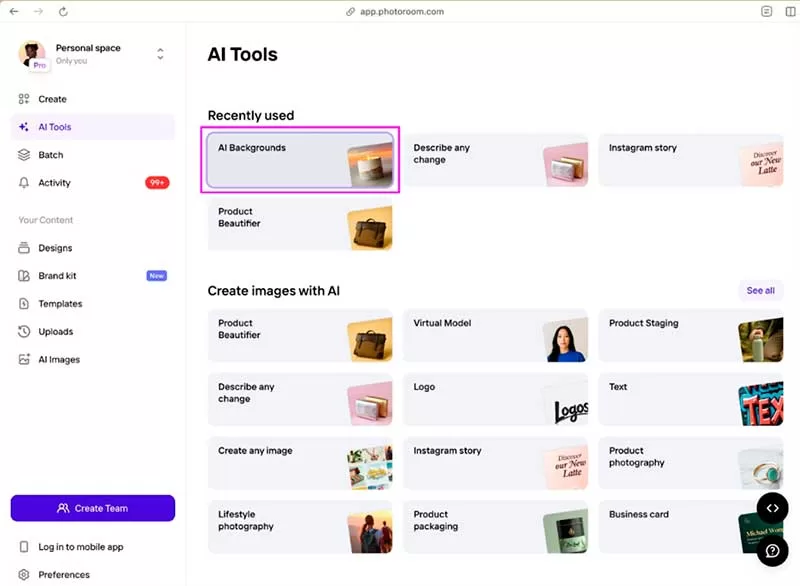
Task: Open the Product Staging tool card
Action: click(690, 335)
